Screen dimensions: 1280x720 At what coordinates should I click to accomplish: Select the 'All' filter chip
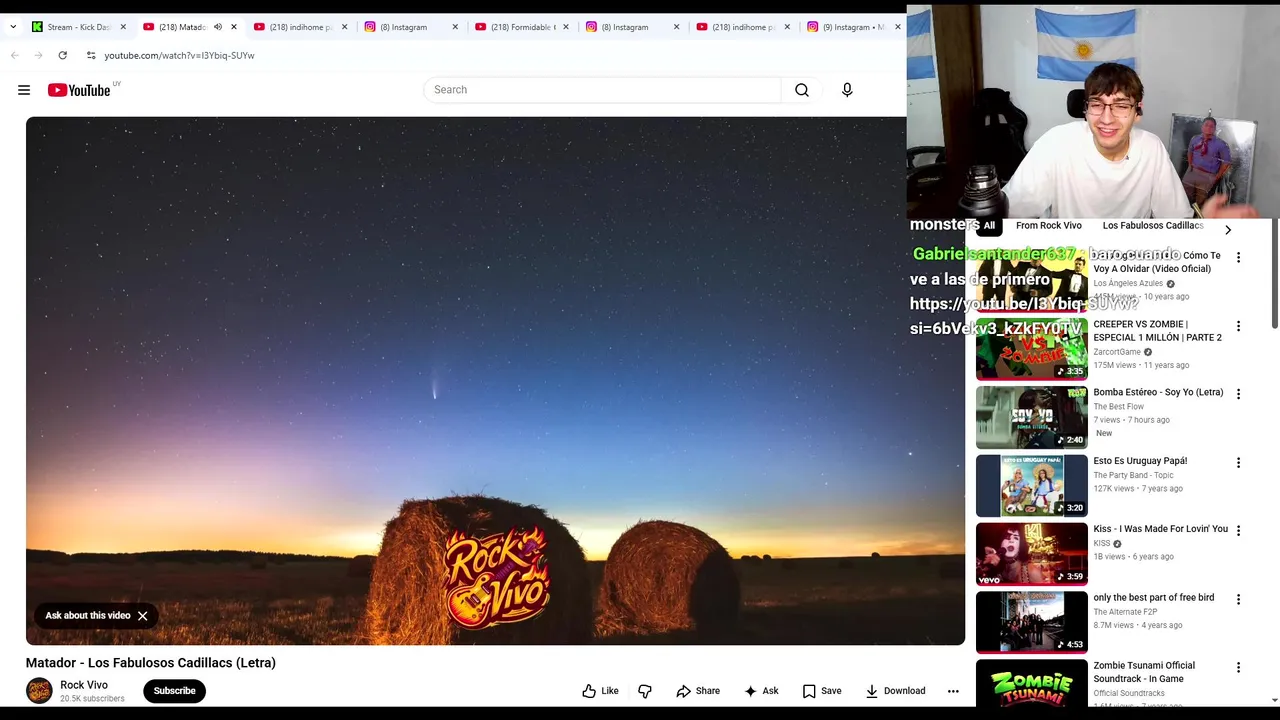pos(989,226)
